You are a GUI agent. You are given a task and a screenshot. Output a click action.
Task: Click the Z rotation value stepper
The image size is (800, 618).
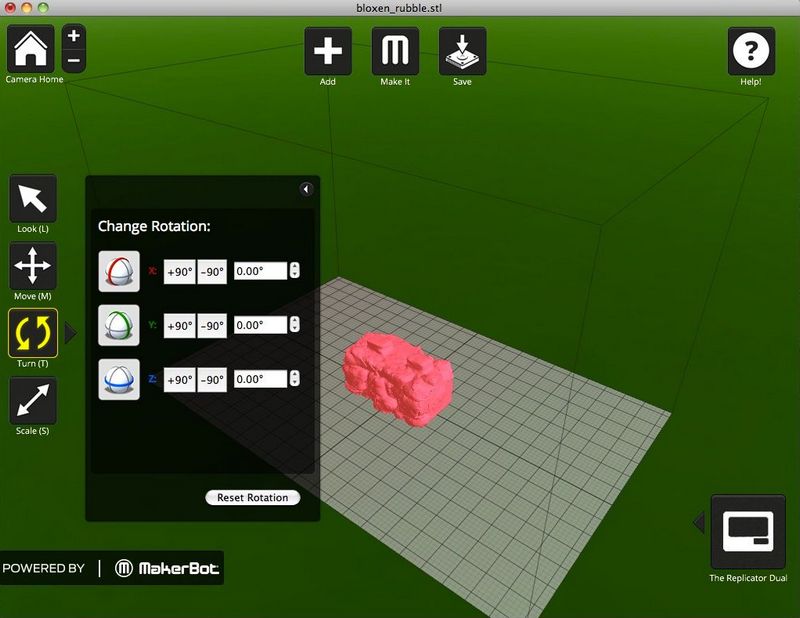tap(294, 379)
